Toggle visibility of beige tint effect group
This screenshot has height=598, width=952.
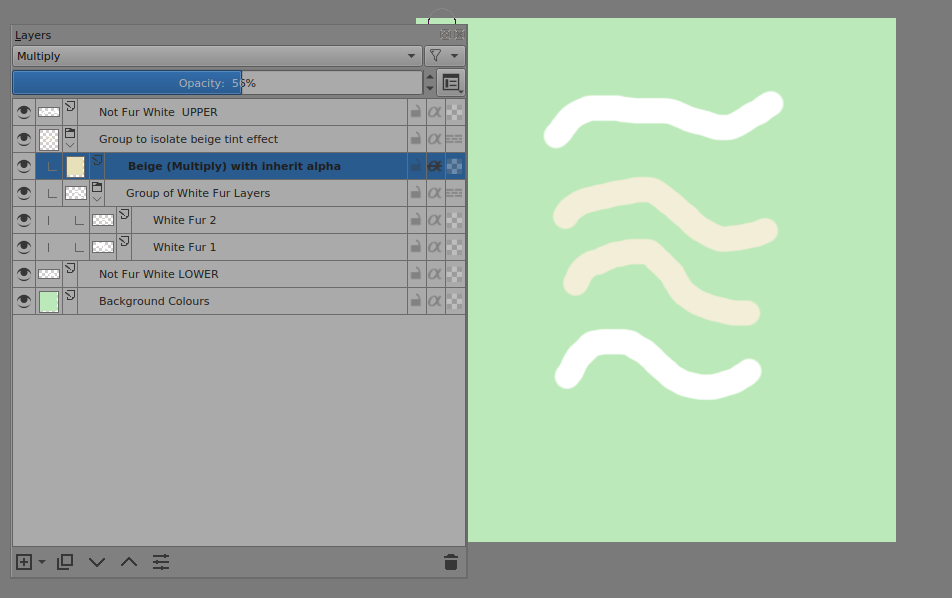[24, 139]
